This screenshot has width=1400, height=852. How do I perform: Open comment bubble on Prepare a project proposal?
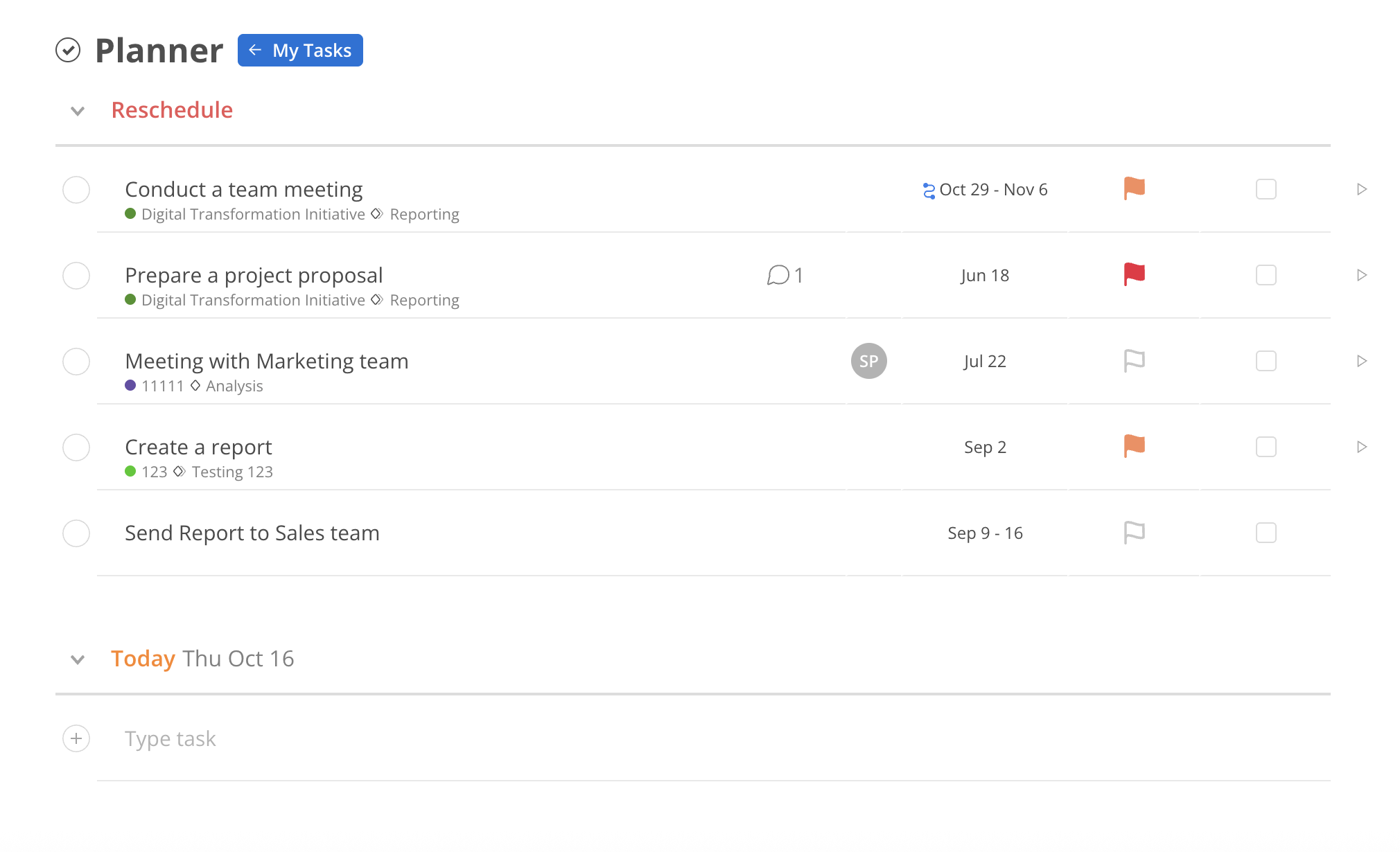pyautogui.click(x=779, y=275)
